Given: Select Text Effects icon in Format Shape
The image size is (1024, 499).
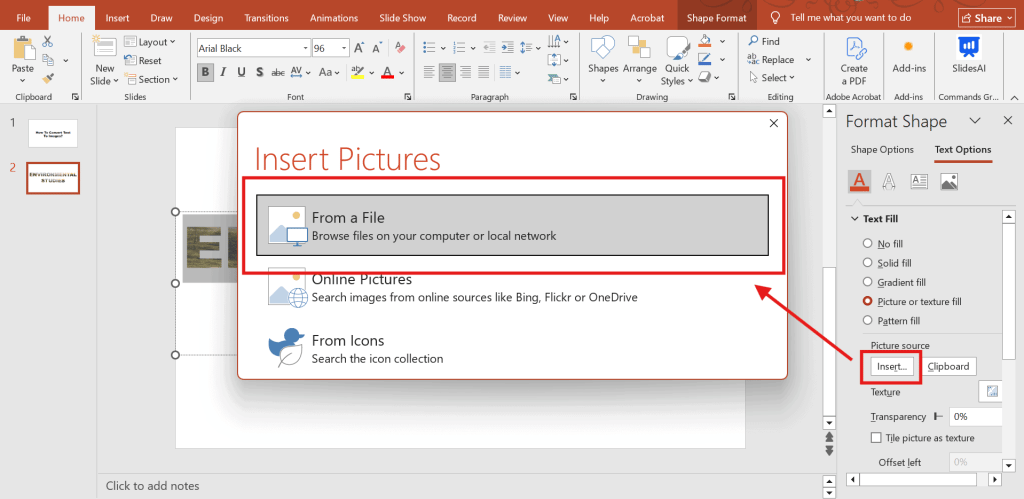Looking at the screenshot, I should click(x=889, y=181).
